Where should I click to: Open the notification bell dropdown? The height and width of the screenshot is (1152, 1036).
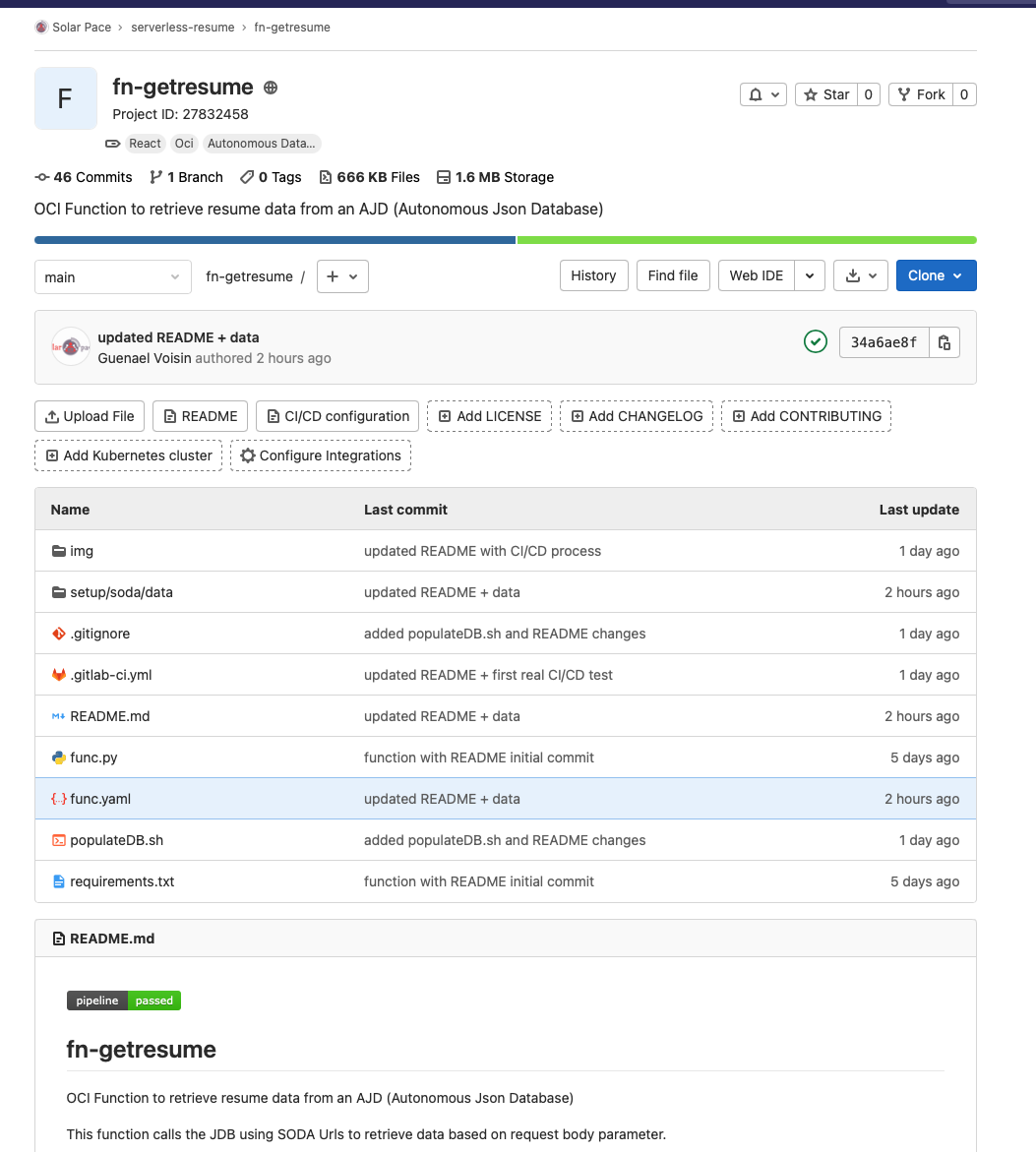click(x=763, y=94)
